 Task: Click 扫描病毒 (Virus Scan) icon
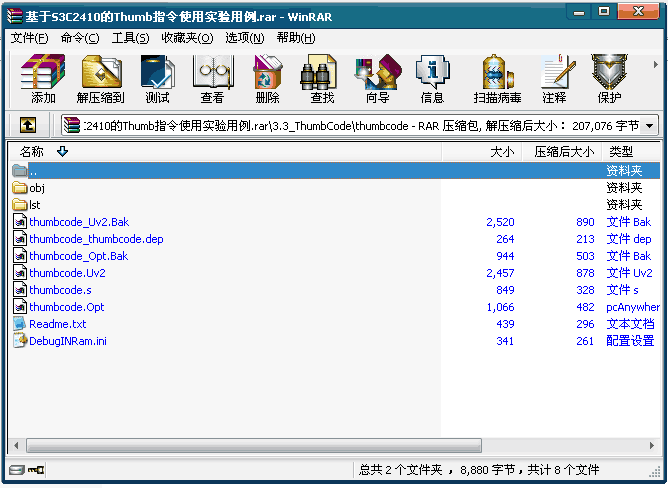[497, 79]
